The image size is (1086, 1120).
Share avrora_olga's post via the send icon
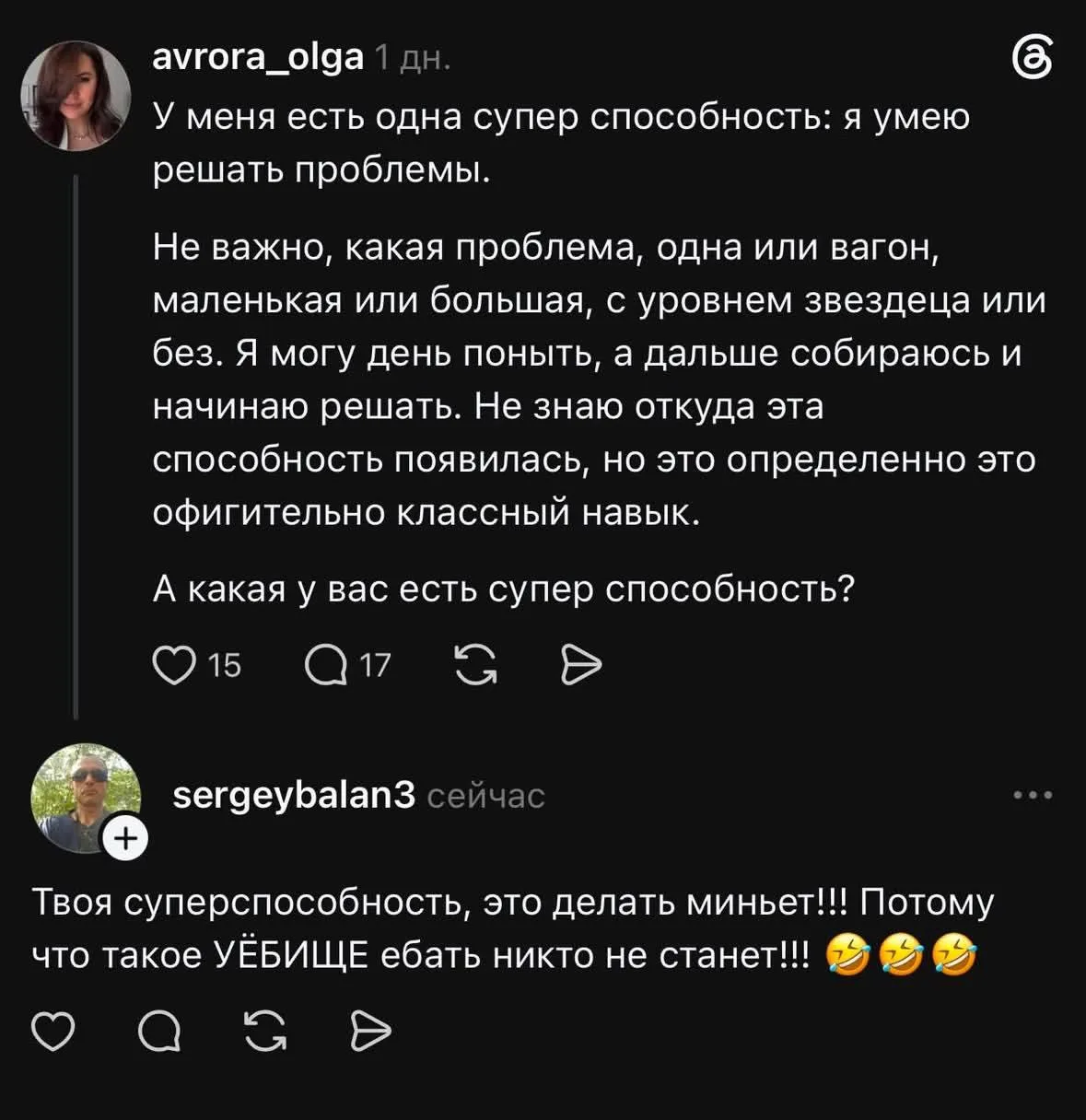tap(581, 665)
